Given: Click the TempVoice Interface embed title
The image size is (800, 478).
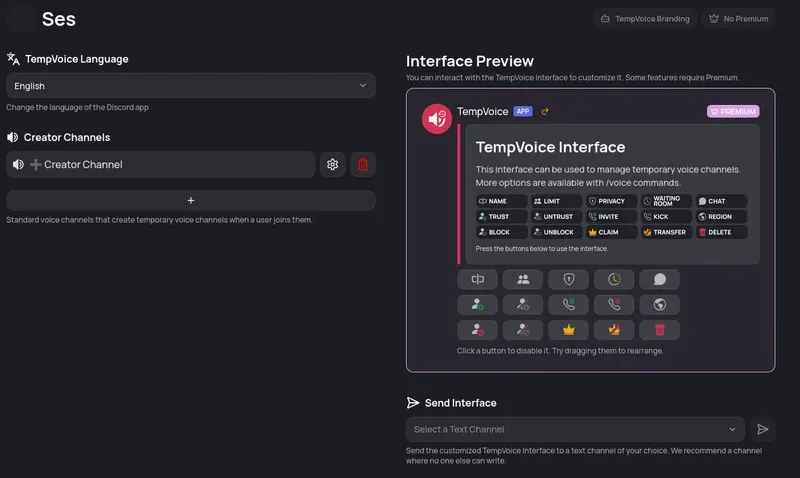Looking at the screenshot, I should 550,147.
